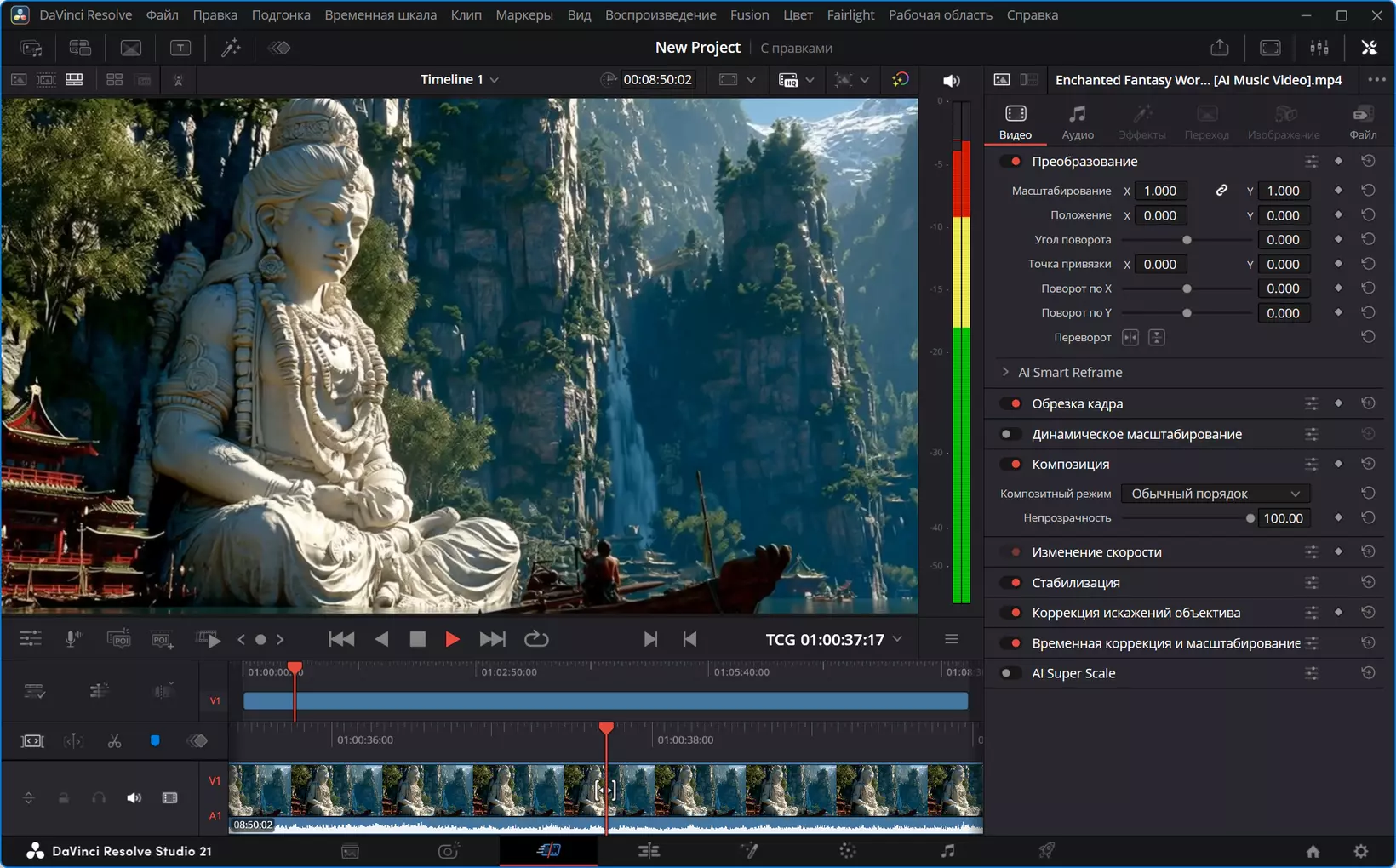Open the Композитный режим dropdown
This screenshot has width=1396, height=868.
[x=1215, y=494]
